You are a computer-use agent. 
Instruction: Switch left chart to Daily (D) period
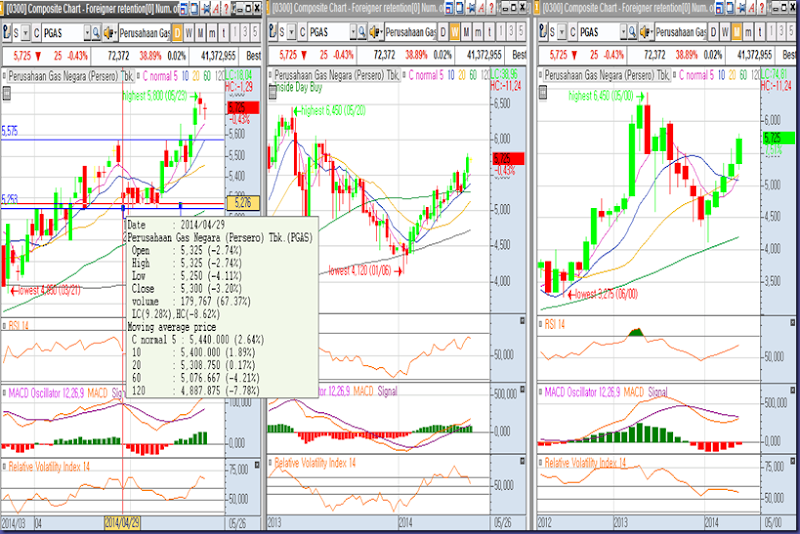177,33
